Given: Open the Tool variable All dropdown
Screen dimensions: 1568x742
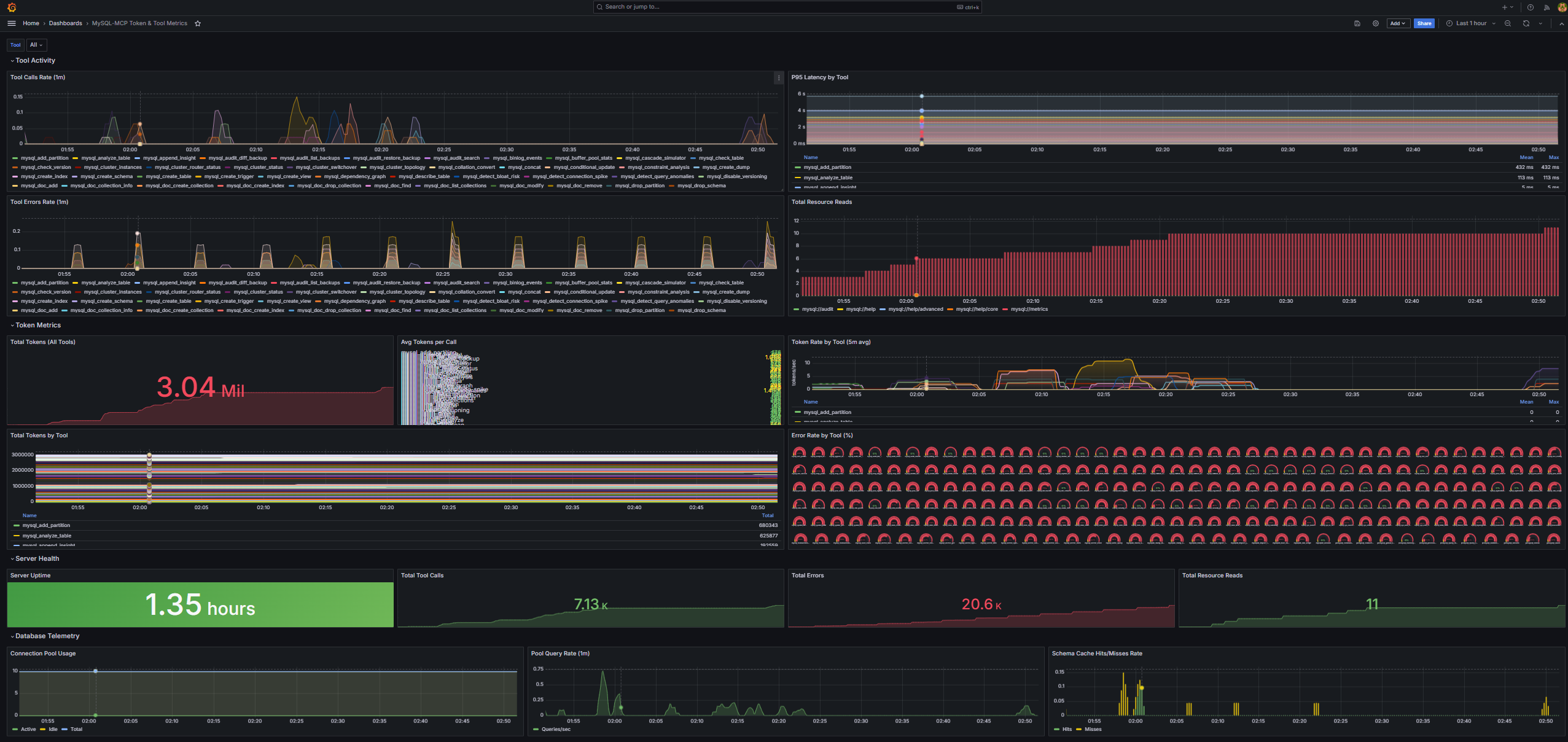Looking at the screenshot, I should pyautogui.click(x=36, y=45).
